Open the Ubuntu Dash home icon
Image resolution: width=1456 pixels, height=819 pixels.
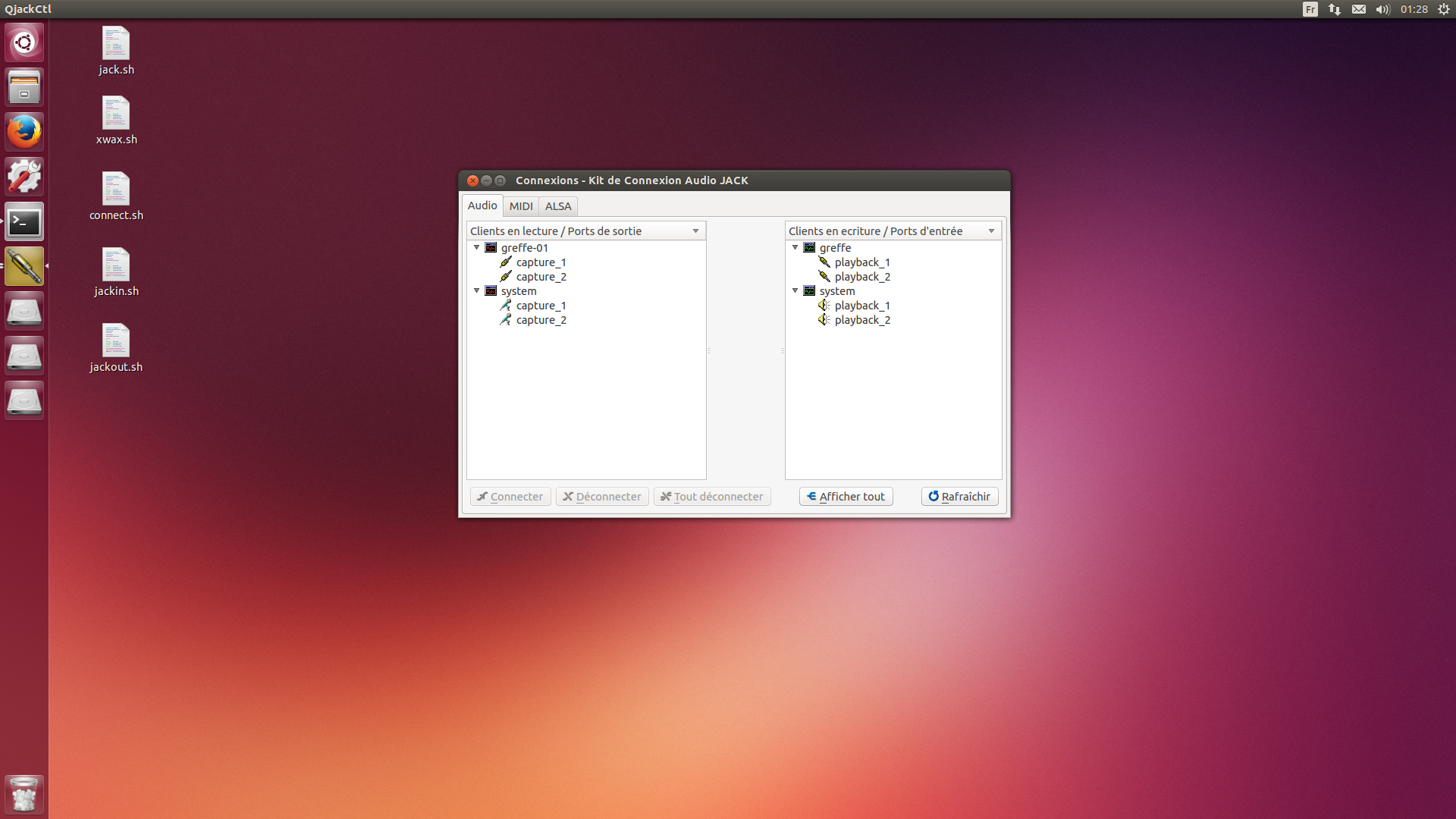coord(24,42)
